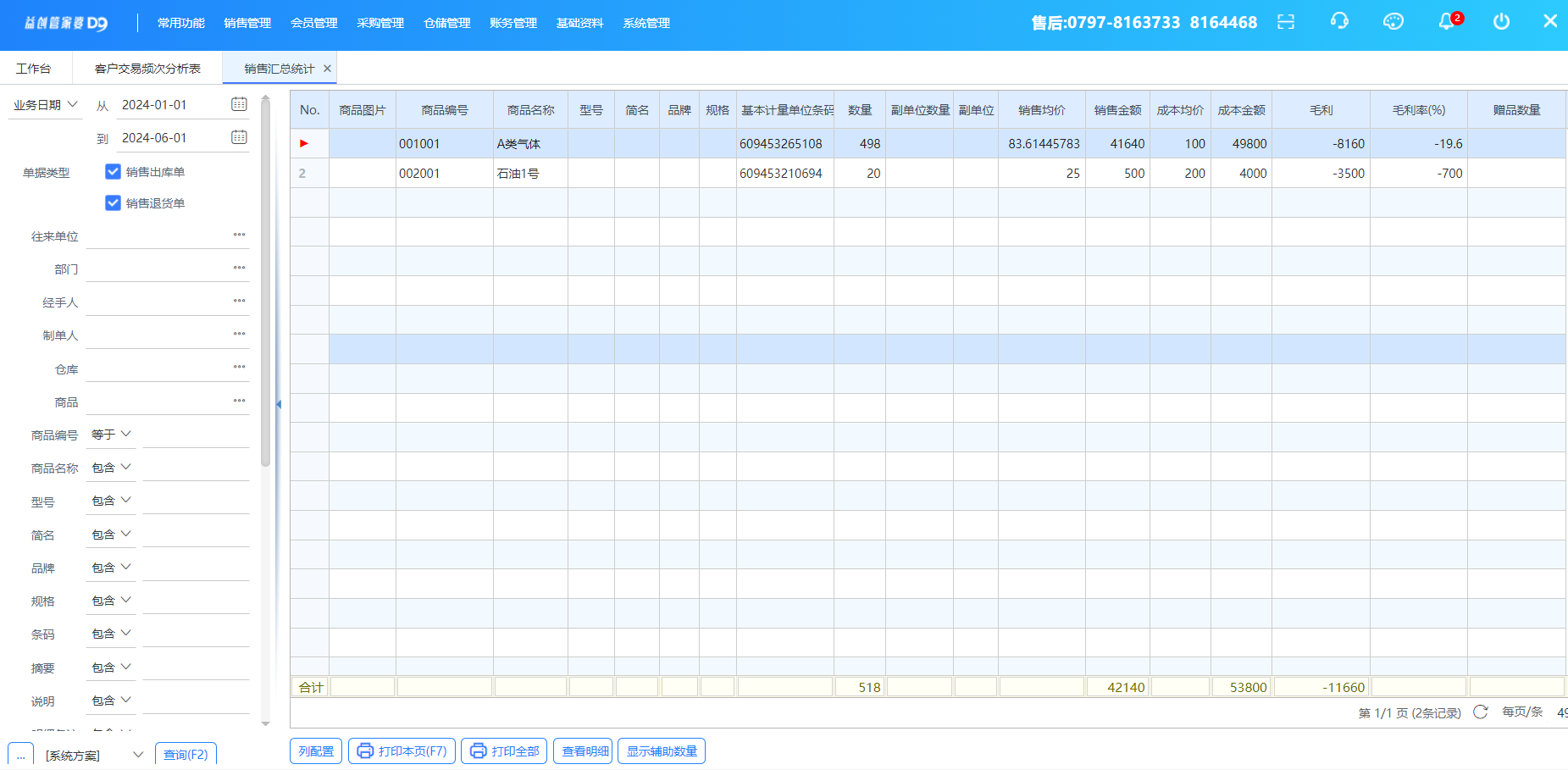1568x770 pixels.
Task: Click 毛利率(%) column header
Action: (1419, 110)
